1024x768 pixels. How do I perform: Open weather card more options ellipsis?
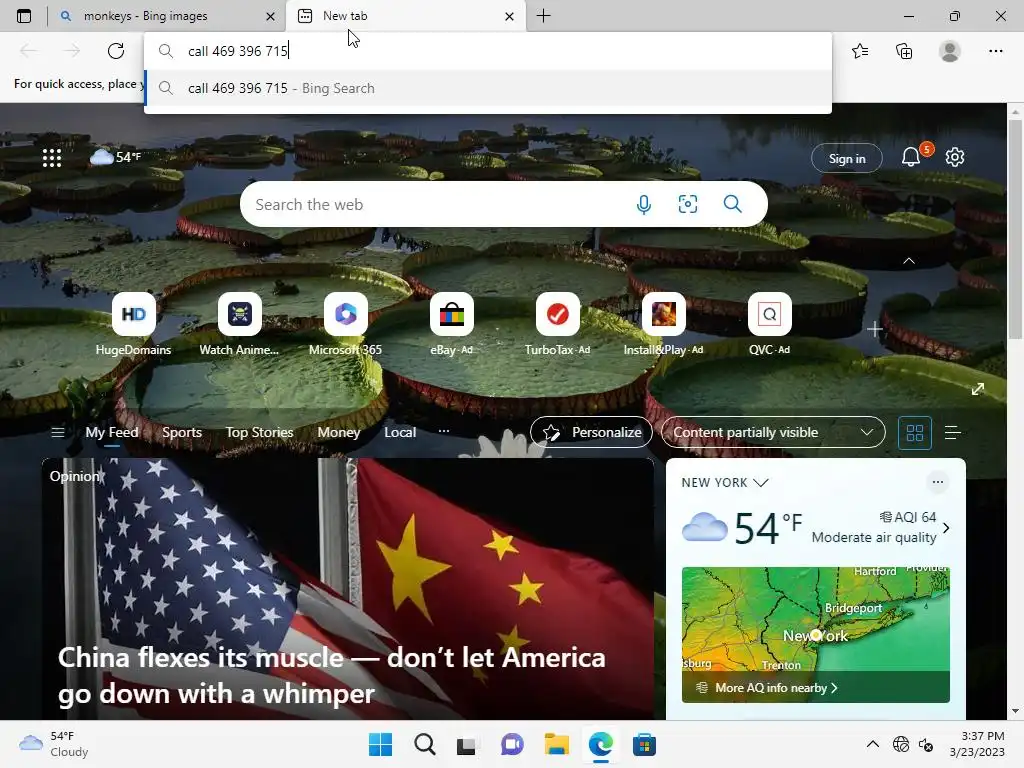pyautogui.click(x=938, y=482)
